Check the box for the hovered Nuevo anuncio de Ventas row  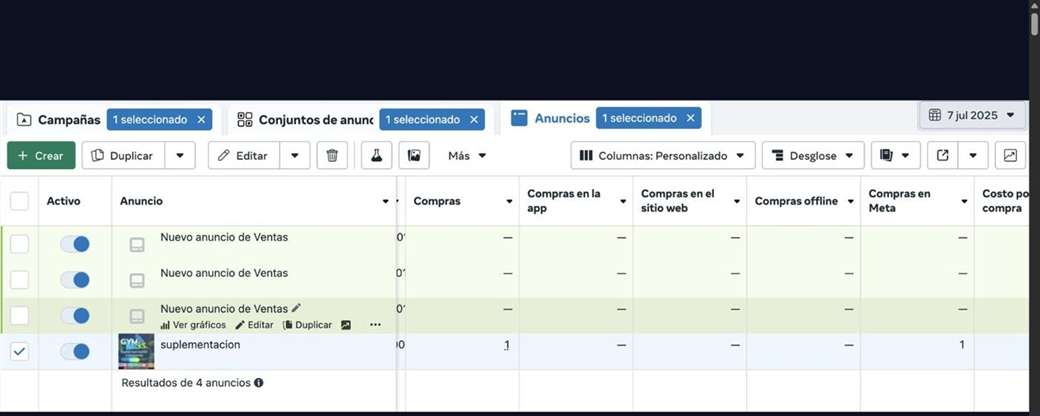pyautogui.click(x=19, y=316)
